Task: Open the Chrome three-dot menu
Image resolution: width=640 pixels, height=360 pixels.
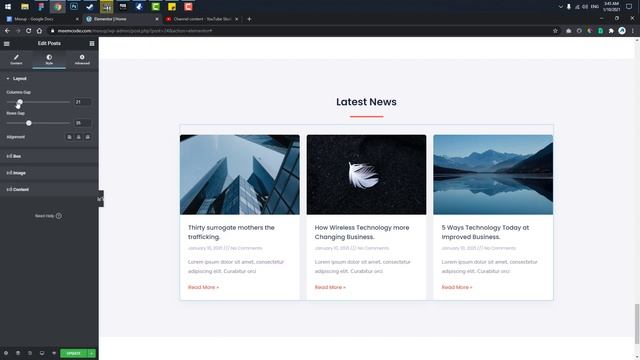Action: point(633,31)
